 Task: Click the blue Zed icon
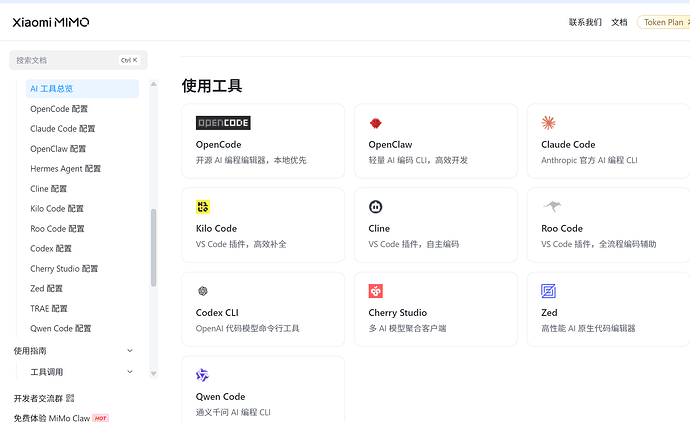[x=548, y=291]
